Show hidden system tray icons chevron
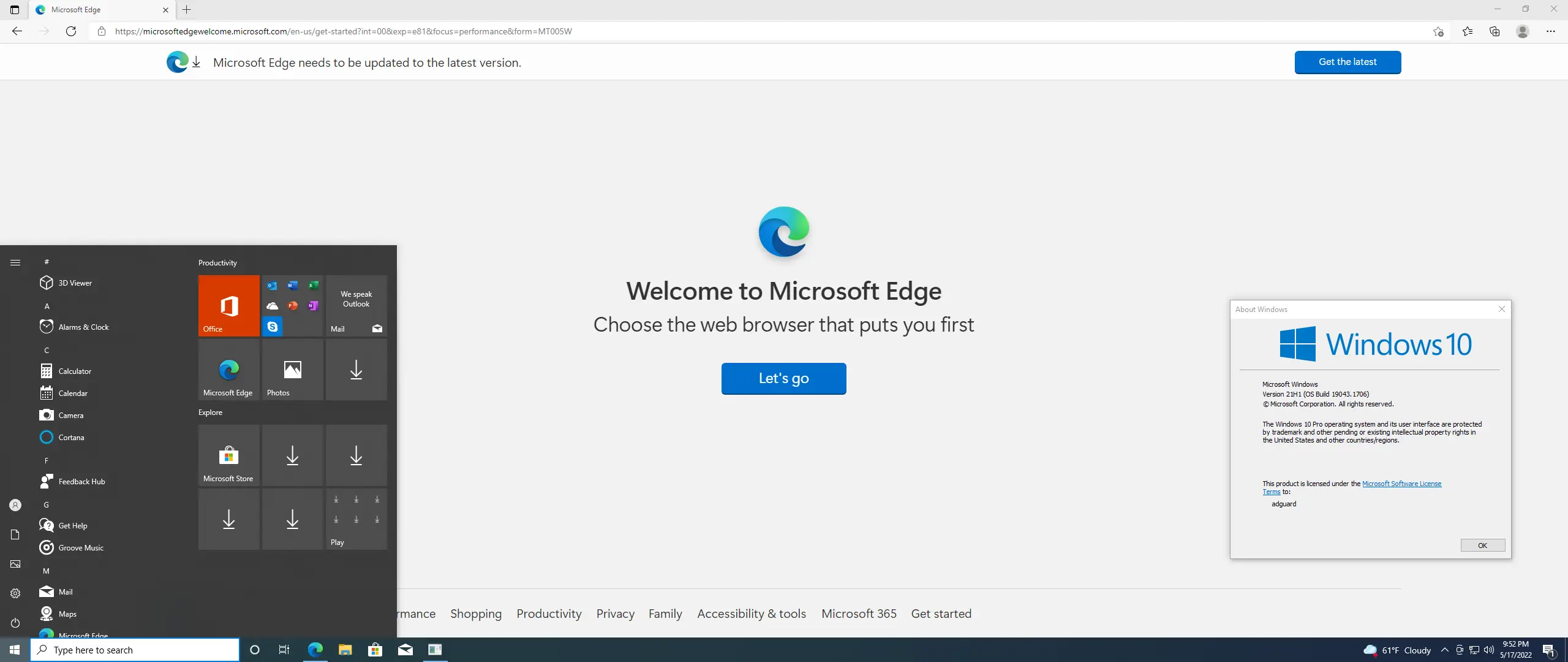 point(1444,650)
